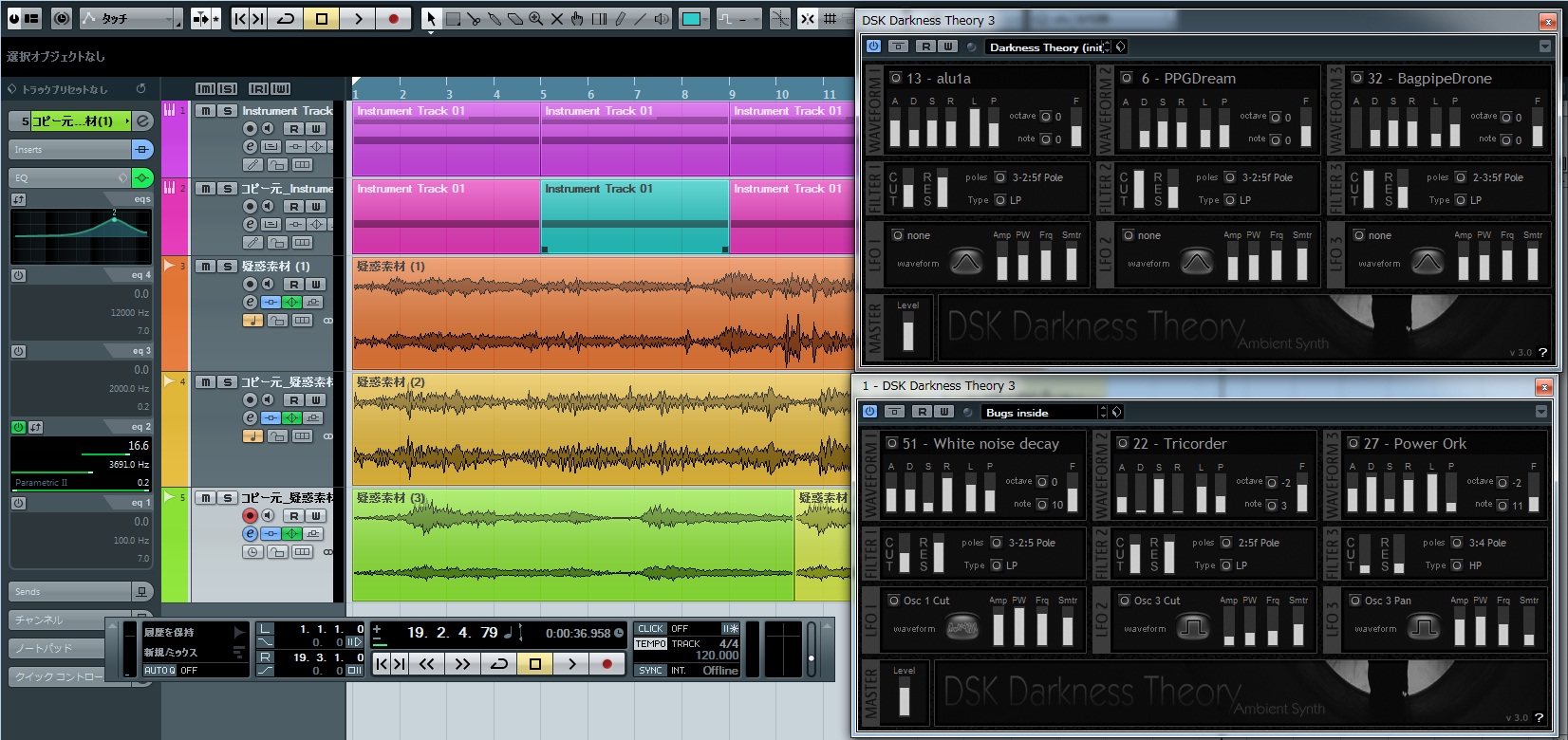This screenshot has width=1568, height=740.
Task: Click Fast Forward in the transport panel
Action: (x=462, y=664)
